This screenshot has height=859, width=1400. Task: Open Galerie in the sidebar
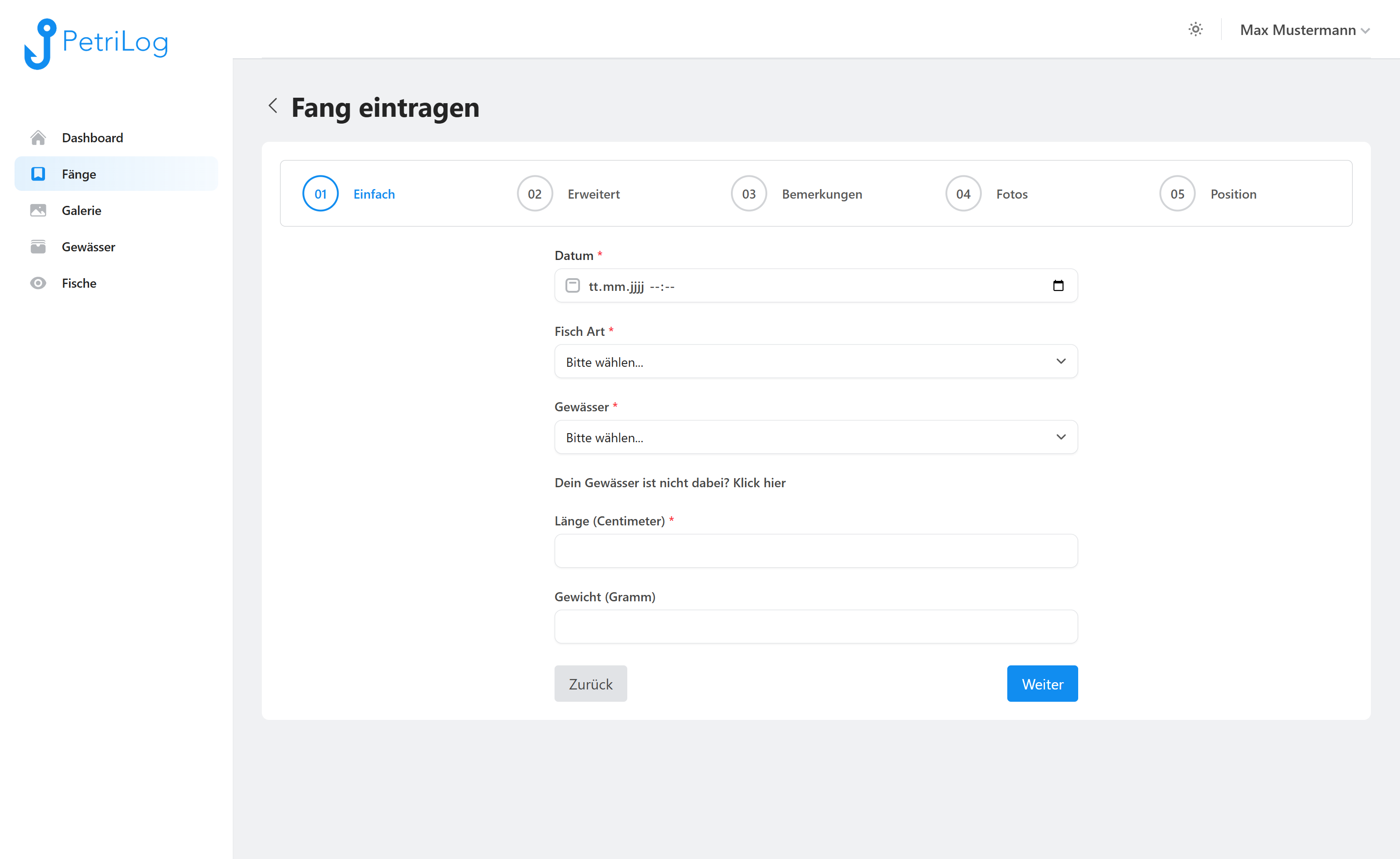(x=116, y=210)
